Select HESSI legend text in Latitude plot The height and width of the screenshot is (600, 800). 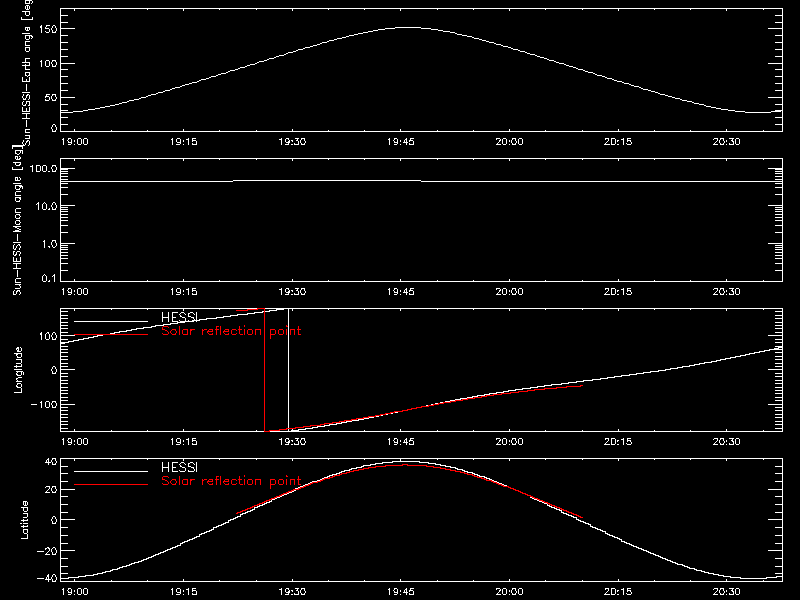179,467
